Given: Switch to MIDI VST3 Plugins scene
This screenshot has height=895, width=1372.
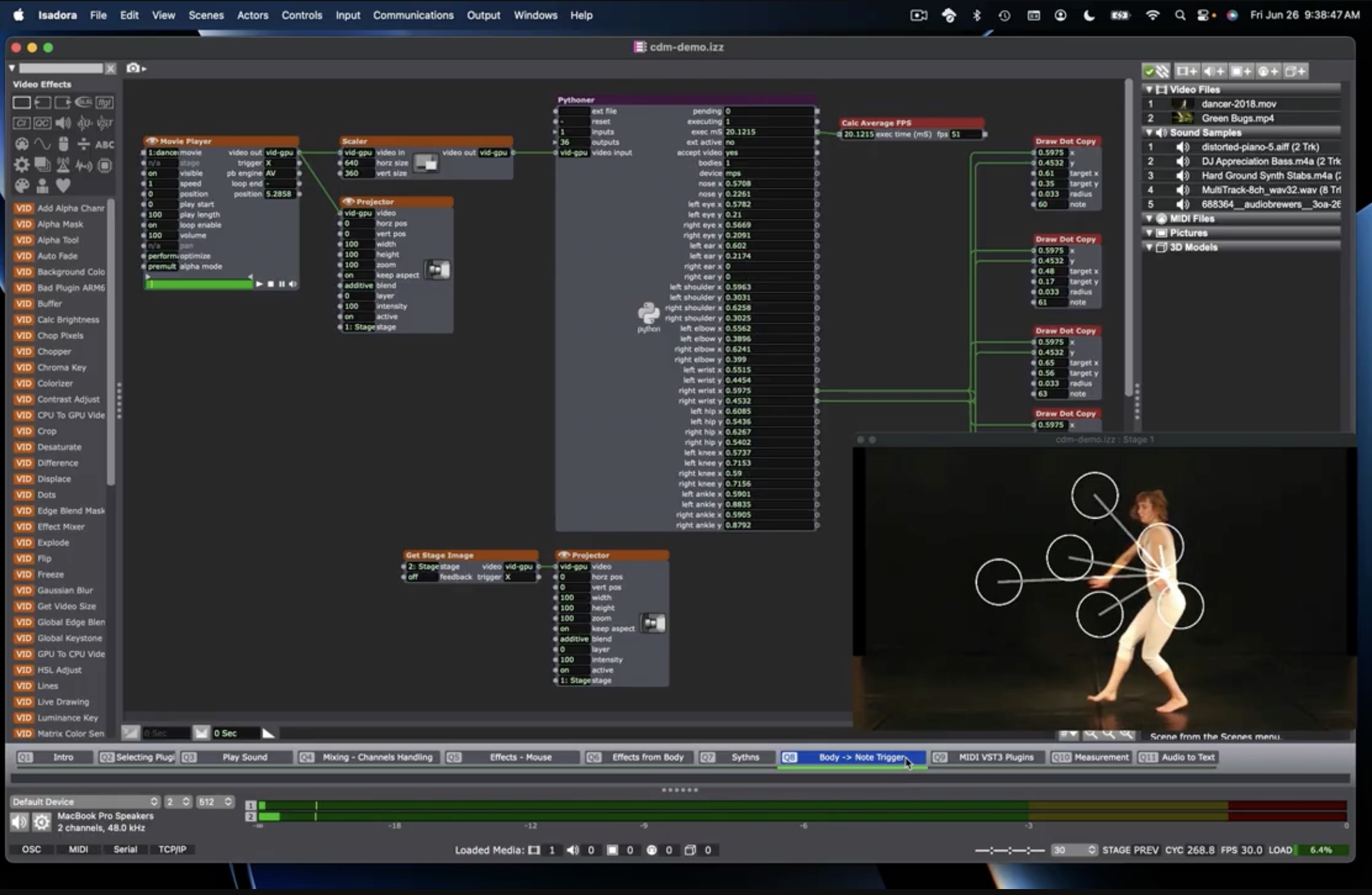Looking at the screenshot, I should pyautogui.click(x=988, y=757).
